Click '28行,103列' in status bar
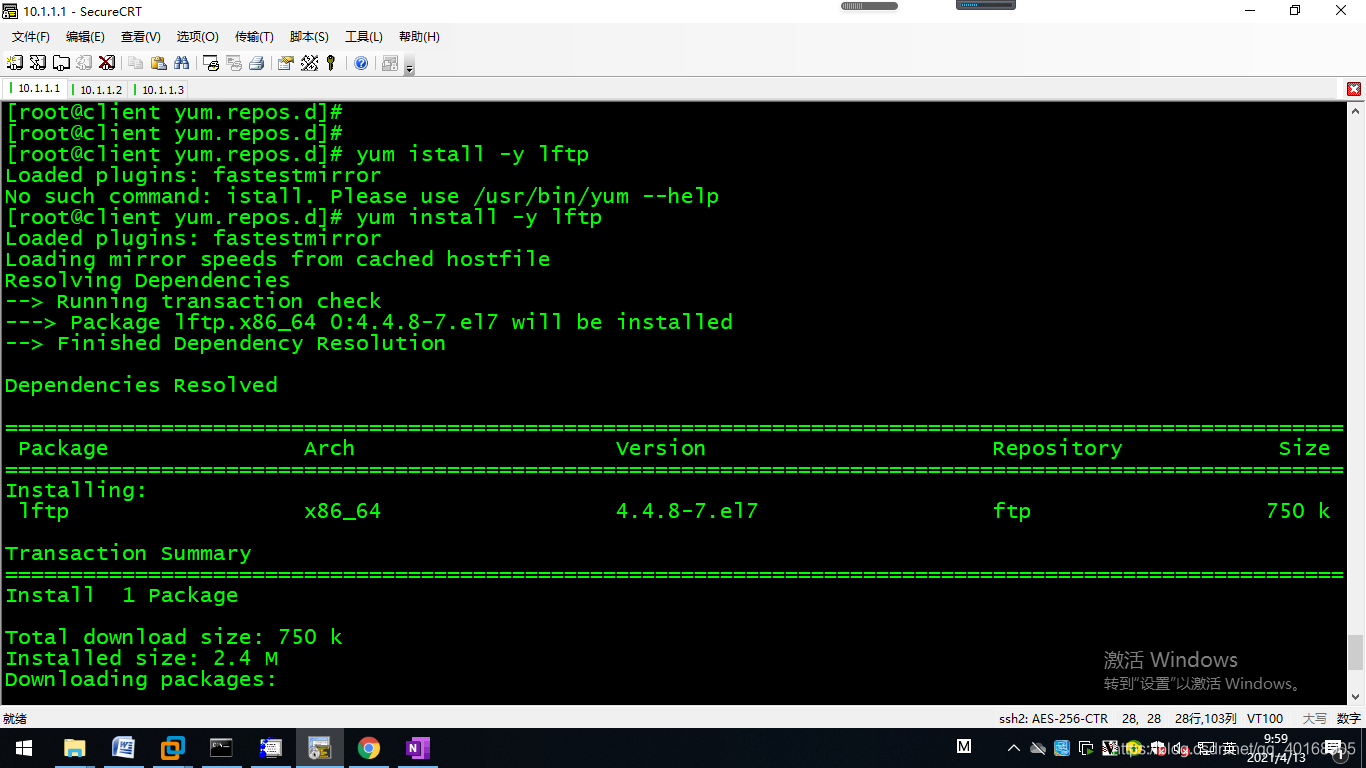 [x=1205, y=718]
